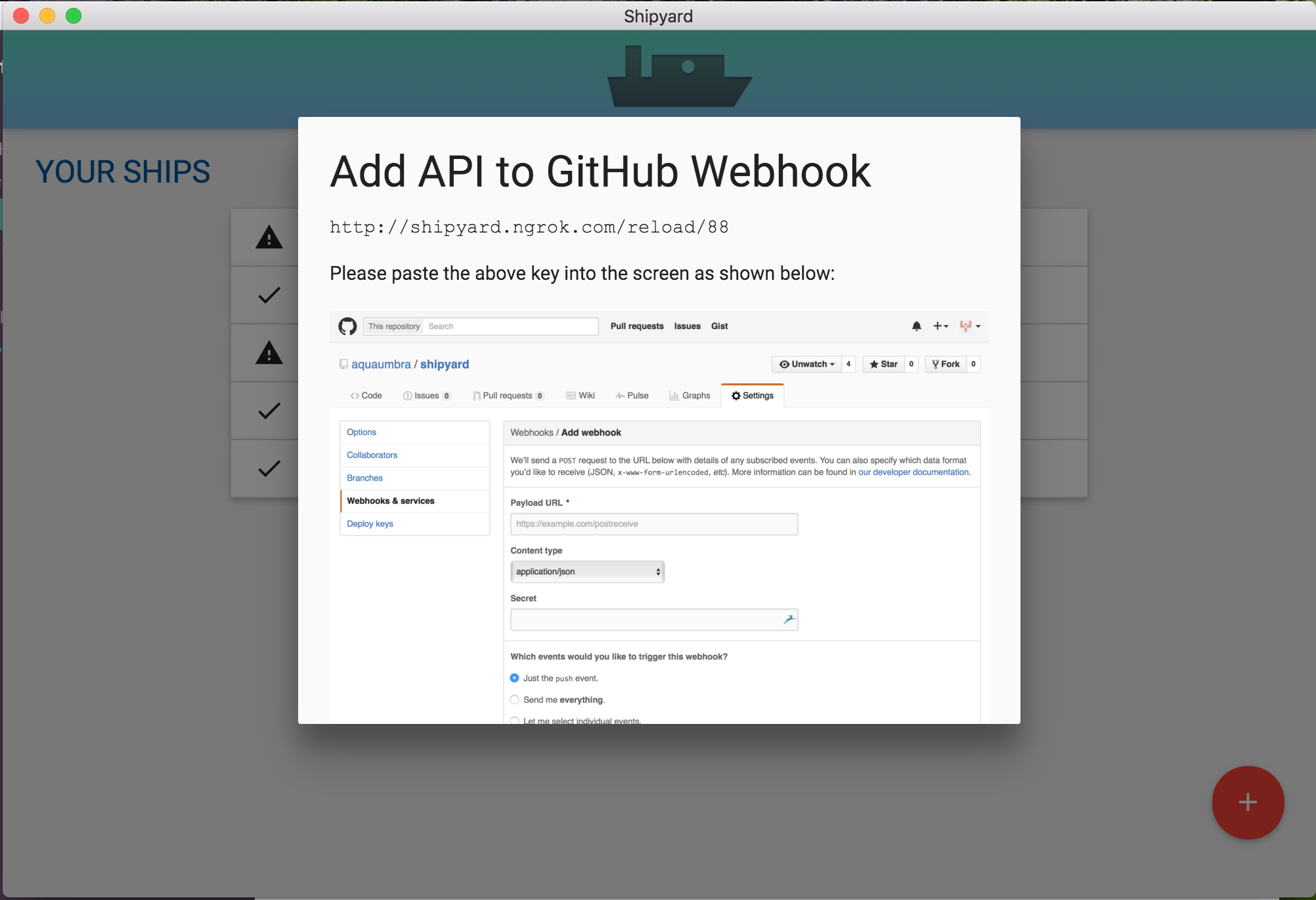
Task: Open the Content type application/json dropdown
Action: point(587,572)
